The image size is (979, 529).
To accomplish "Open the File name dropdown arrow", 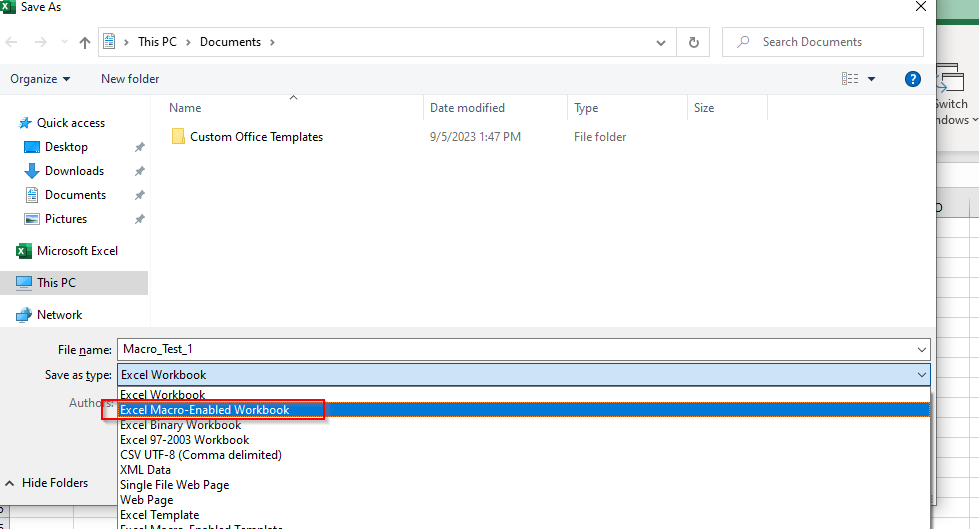I will pyautogui.click(x=920, y=349).
